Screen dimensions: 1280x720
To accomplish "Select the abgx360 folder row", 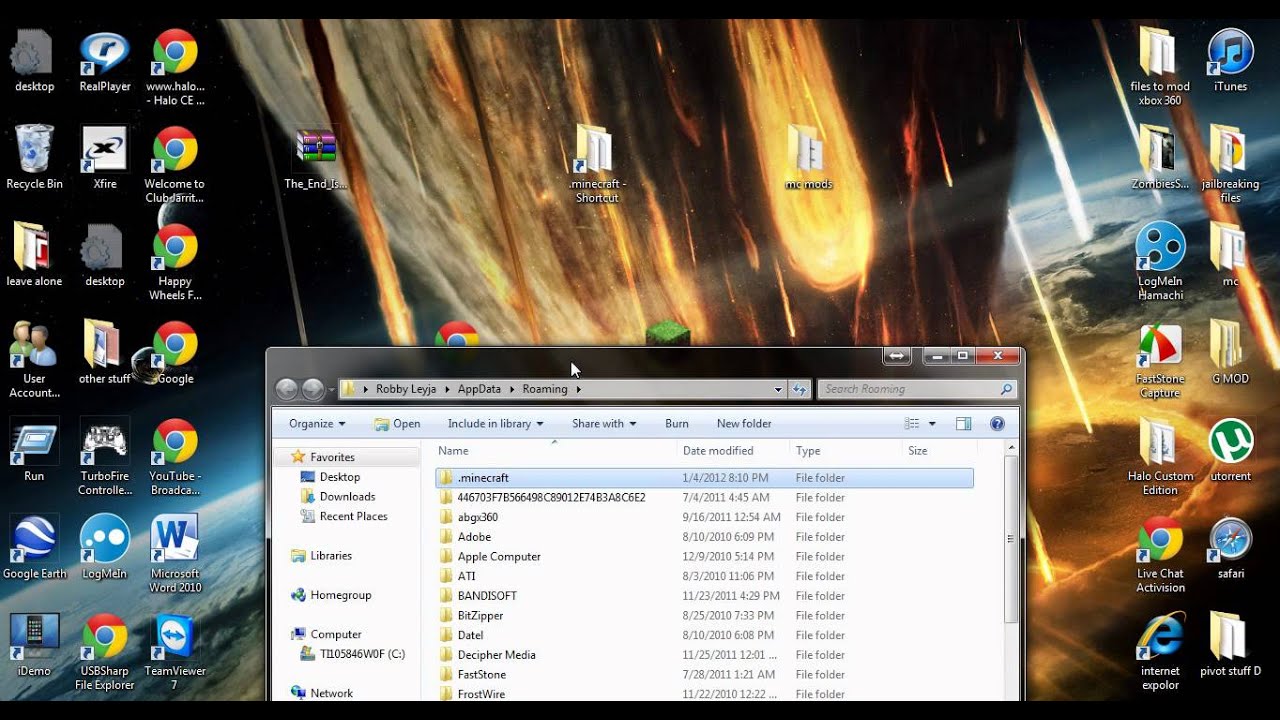I will click(x=704, y=517).
